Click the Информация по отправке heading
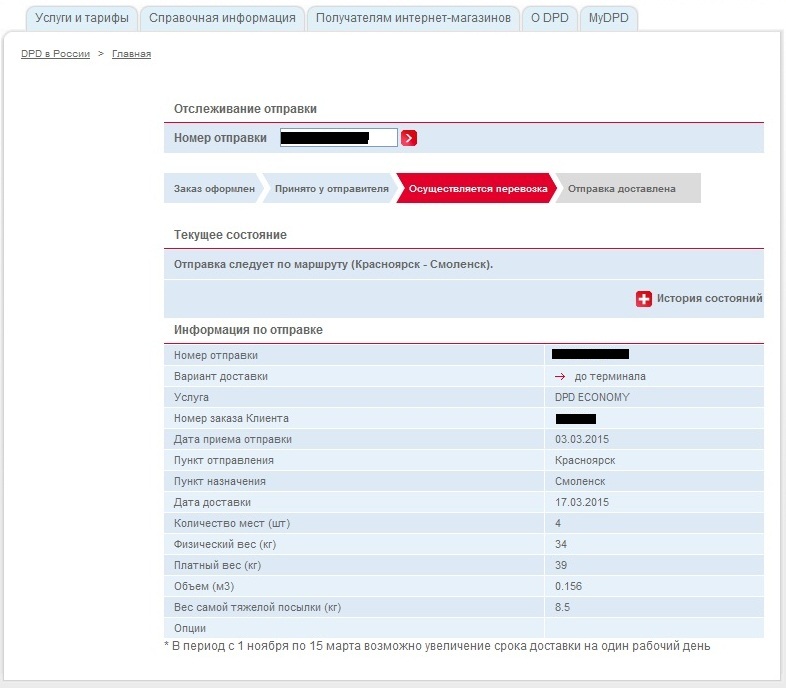Image resolution: width=786 pixels, height=688 pixels. [248, 330]
